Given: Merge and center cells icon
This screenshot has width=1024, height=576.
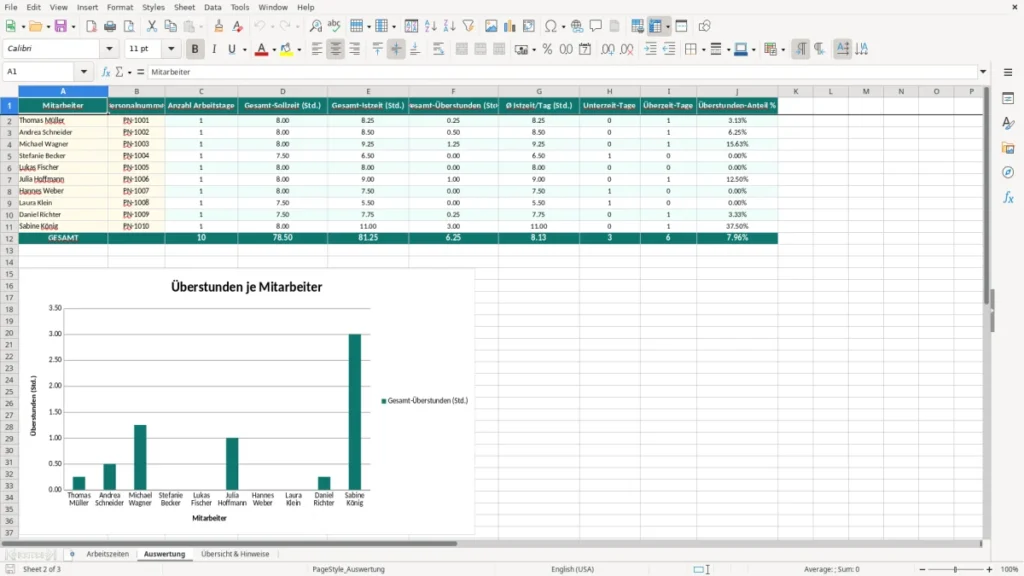Looking at the screenshot, I should (461, 49).
